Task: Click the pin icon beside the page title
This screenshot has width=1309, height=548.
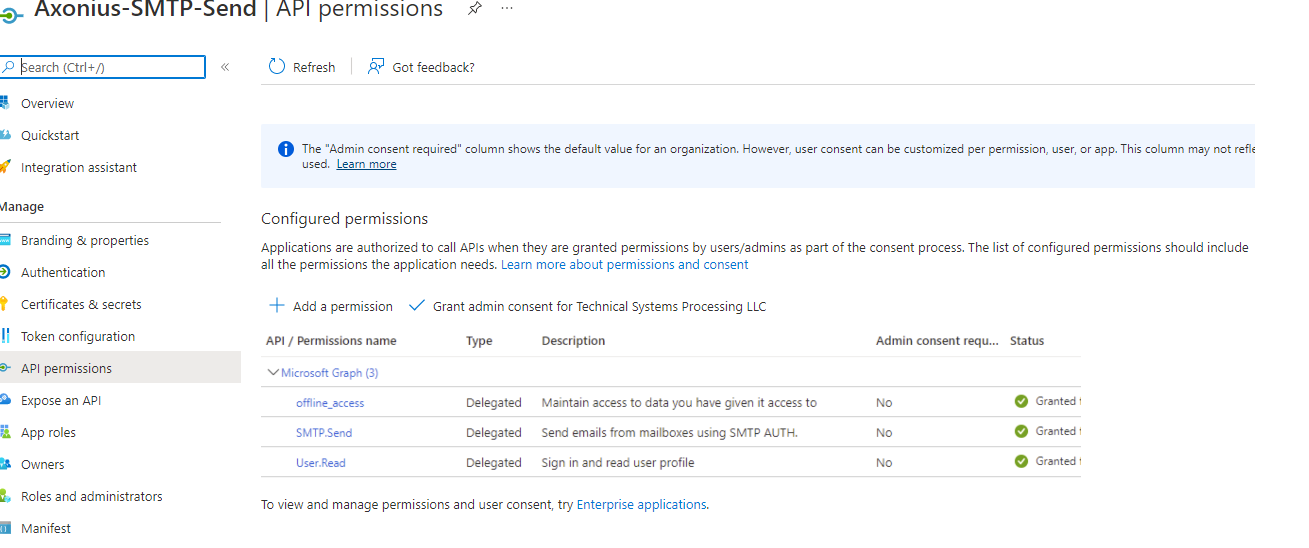Action: point(474,8)
